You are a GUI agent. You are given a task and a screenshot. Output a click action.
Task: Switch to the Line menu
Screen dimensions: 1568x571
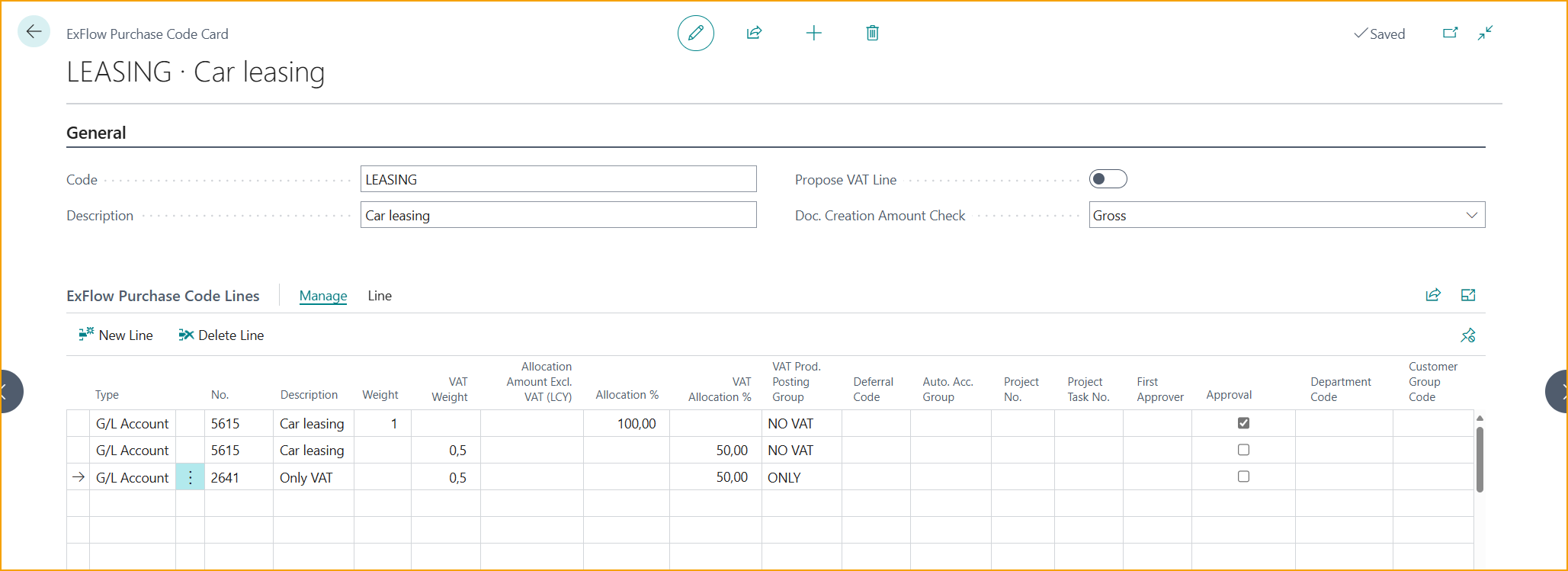[380, 296]
